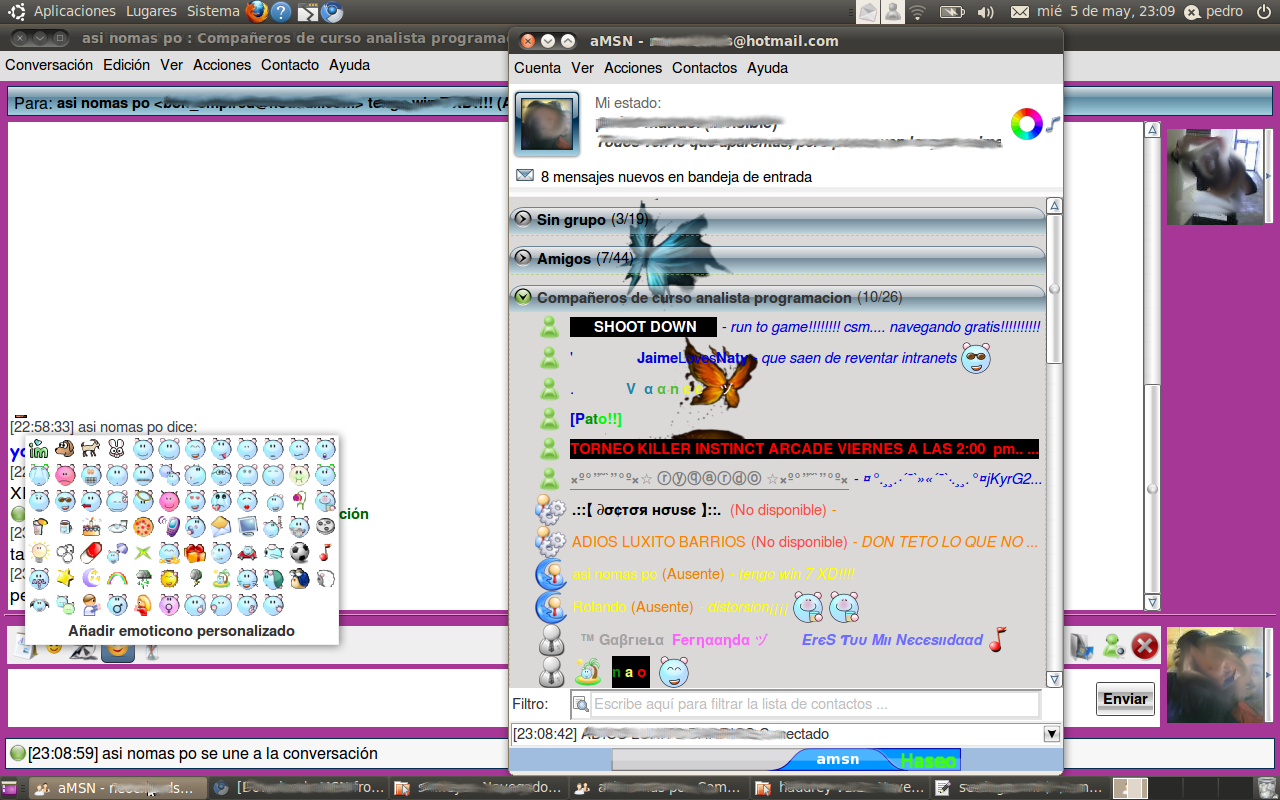Screen dimensions: 1280x800
Task: Insert the film reel emoticon
Action: point(325,527)
